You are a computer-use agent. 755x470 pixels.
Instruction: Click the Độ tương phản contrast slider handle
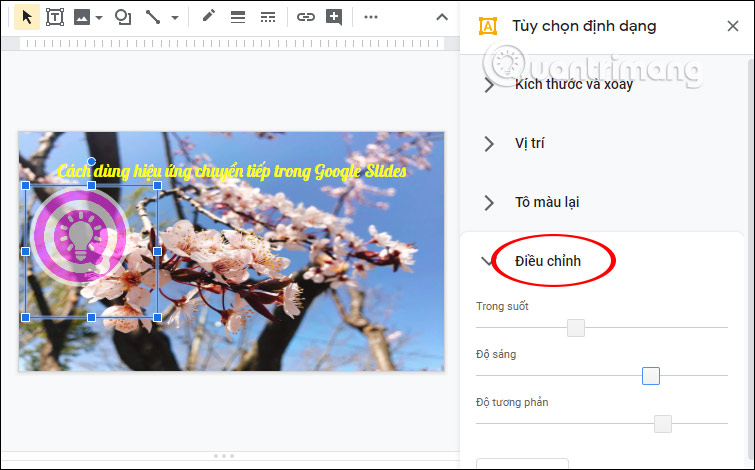663,424
